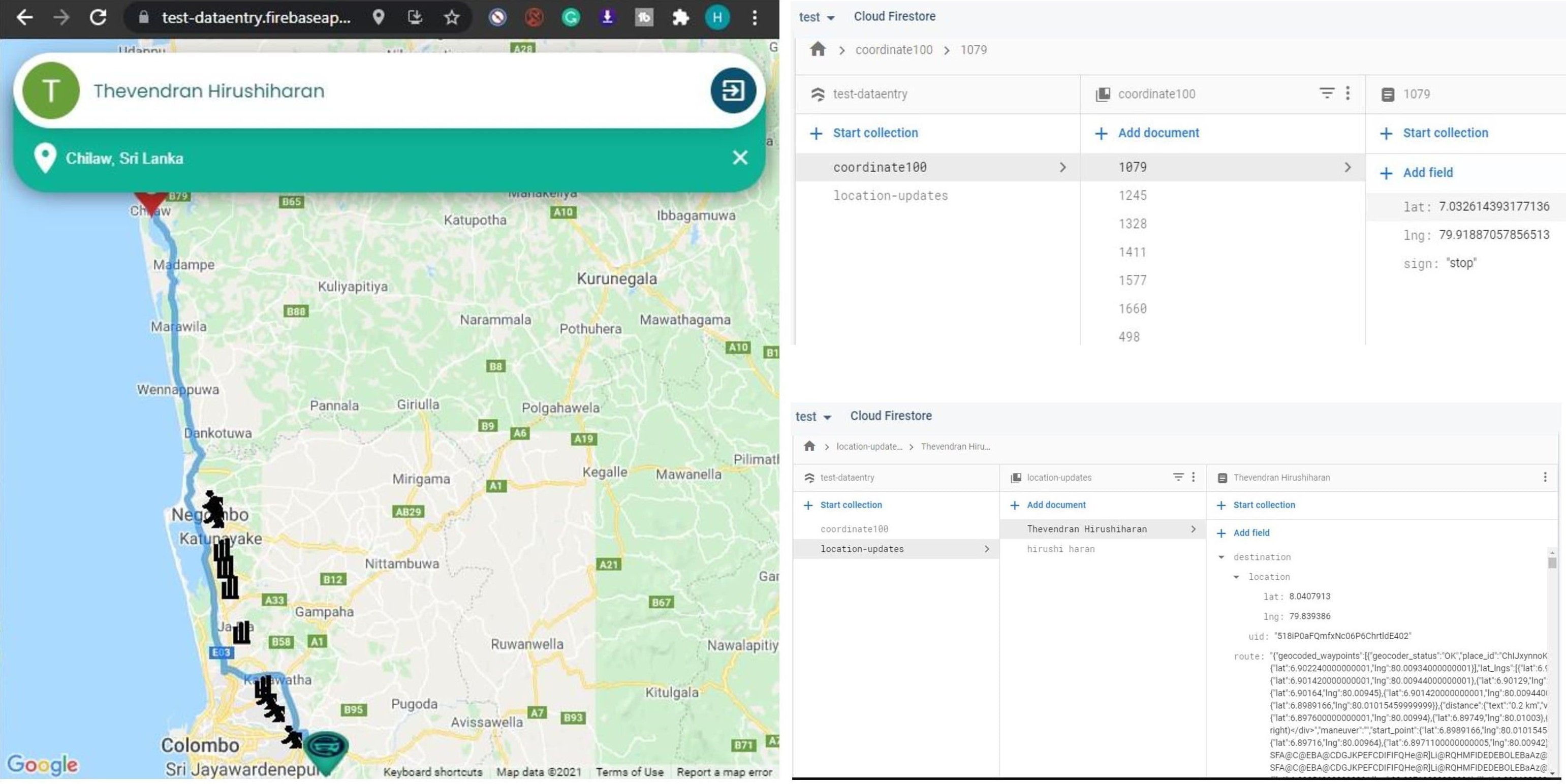Viewport: 1566px width, 784px height.
Task: Click the Firestore home icon above coordinate100
Action: click(x=818, y=49)
